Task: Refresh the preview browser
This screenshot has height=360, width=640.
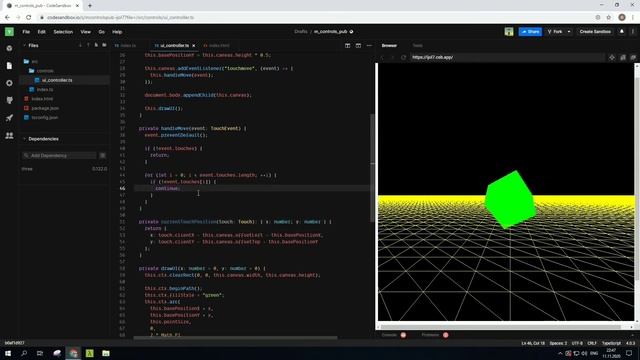Action: 403,58
